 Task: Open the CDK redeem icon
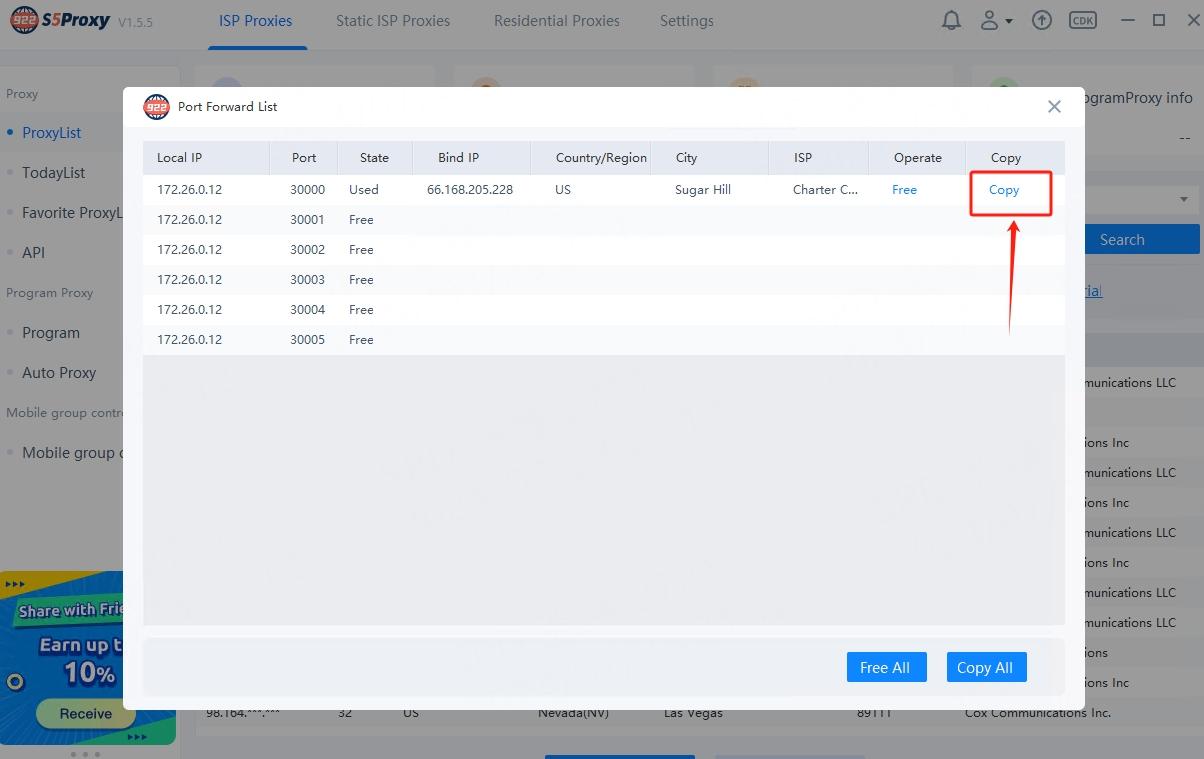(1082, 21)
